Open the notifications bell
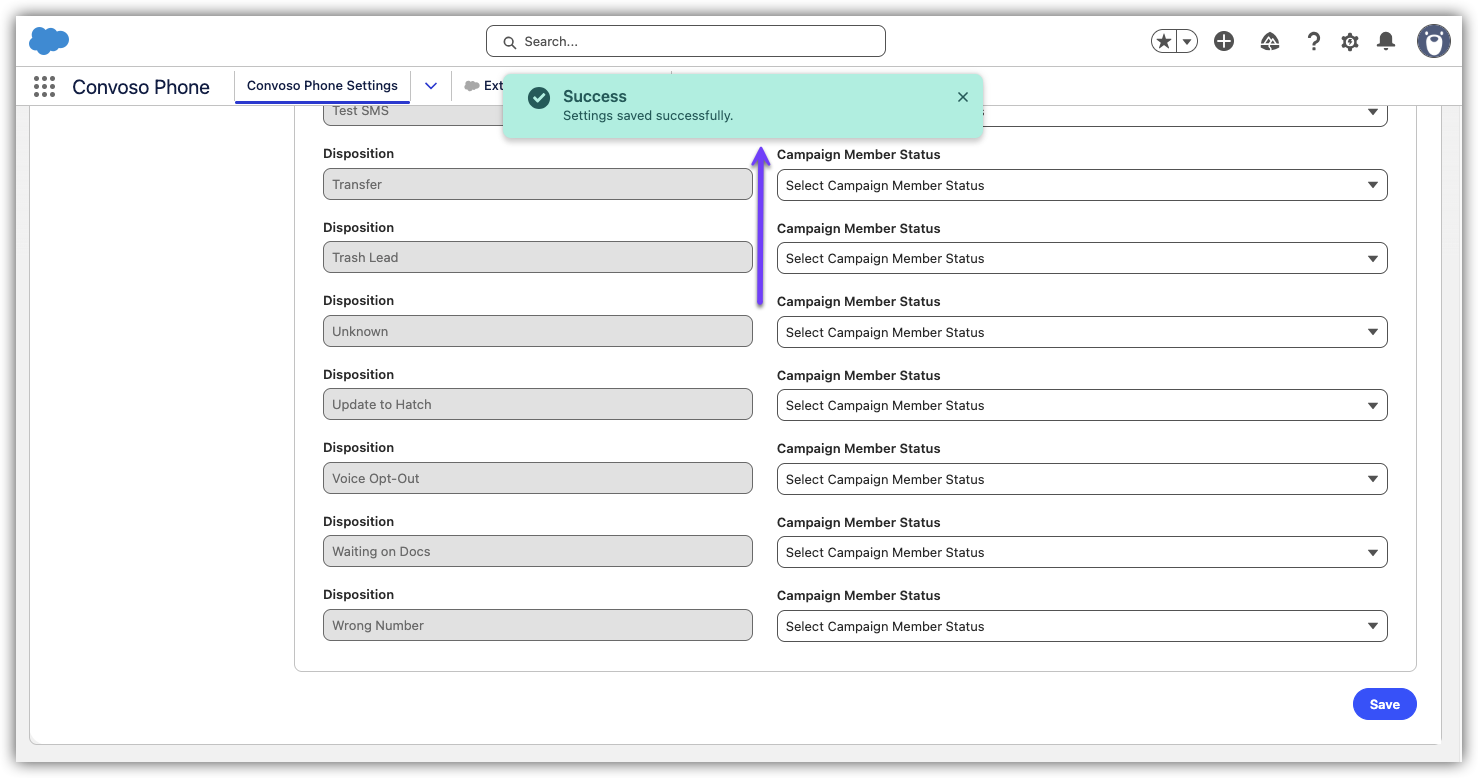The image size is (1478, 778). [1386, 41]
